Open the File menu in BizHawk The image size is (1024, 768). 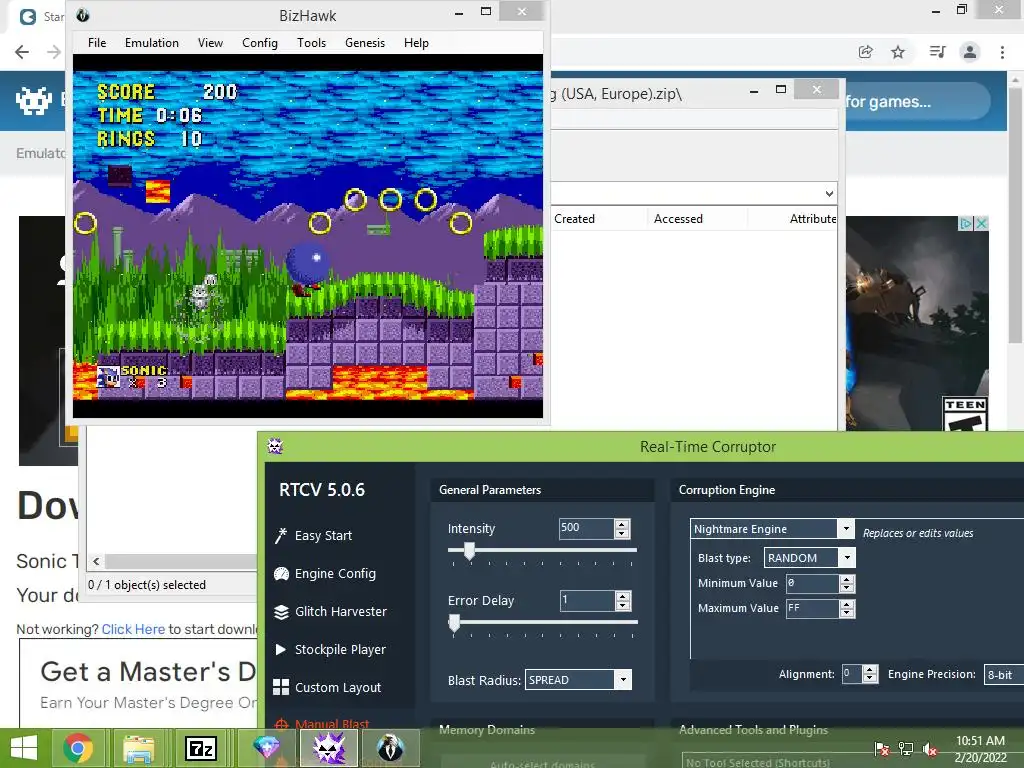[x=97, y=43]
